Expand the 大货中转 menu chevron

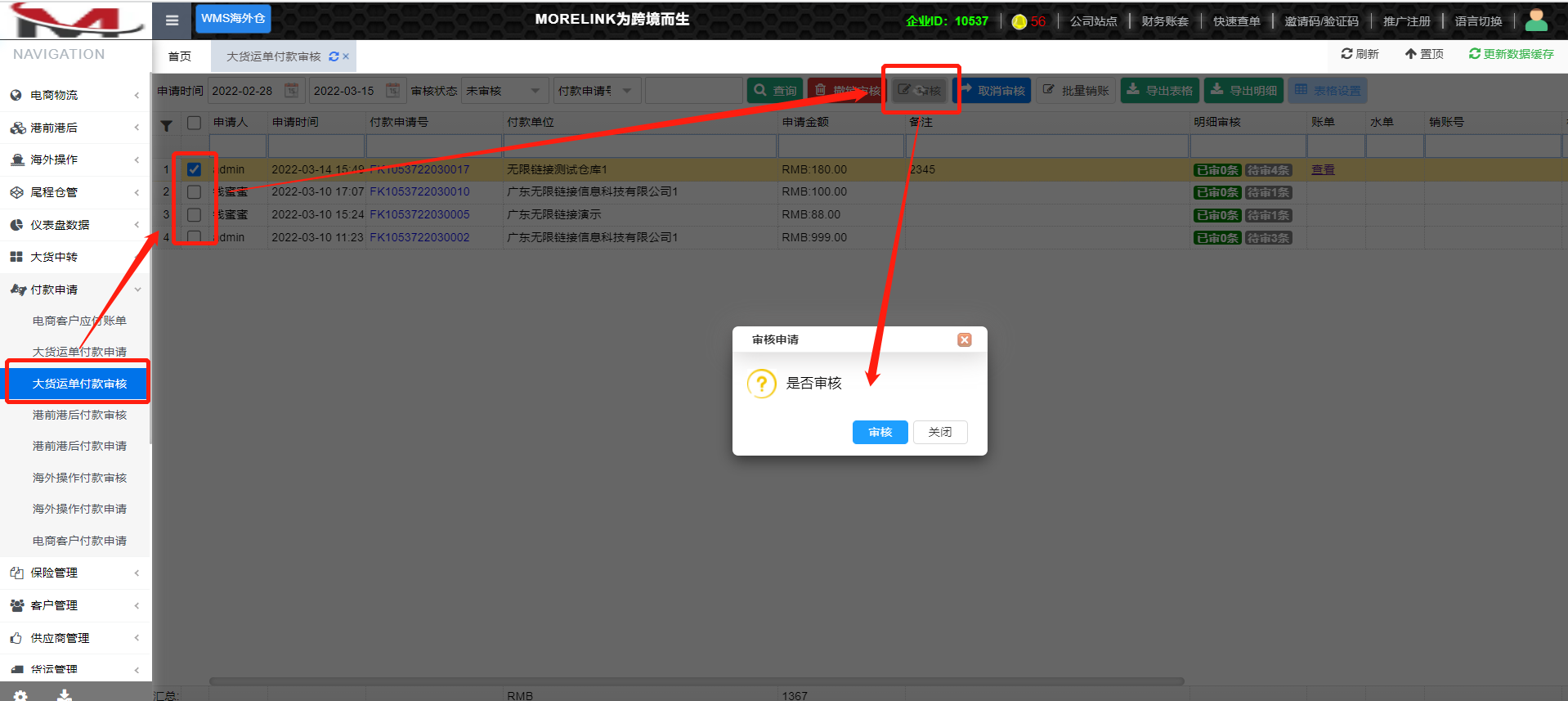[x=137, y=257]
